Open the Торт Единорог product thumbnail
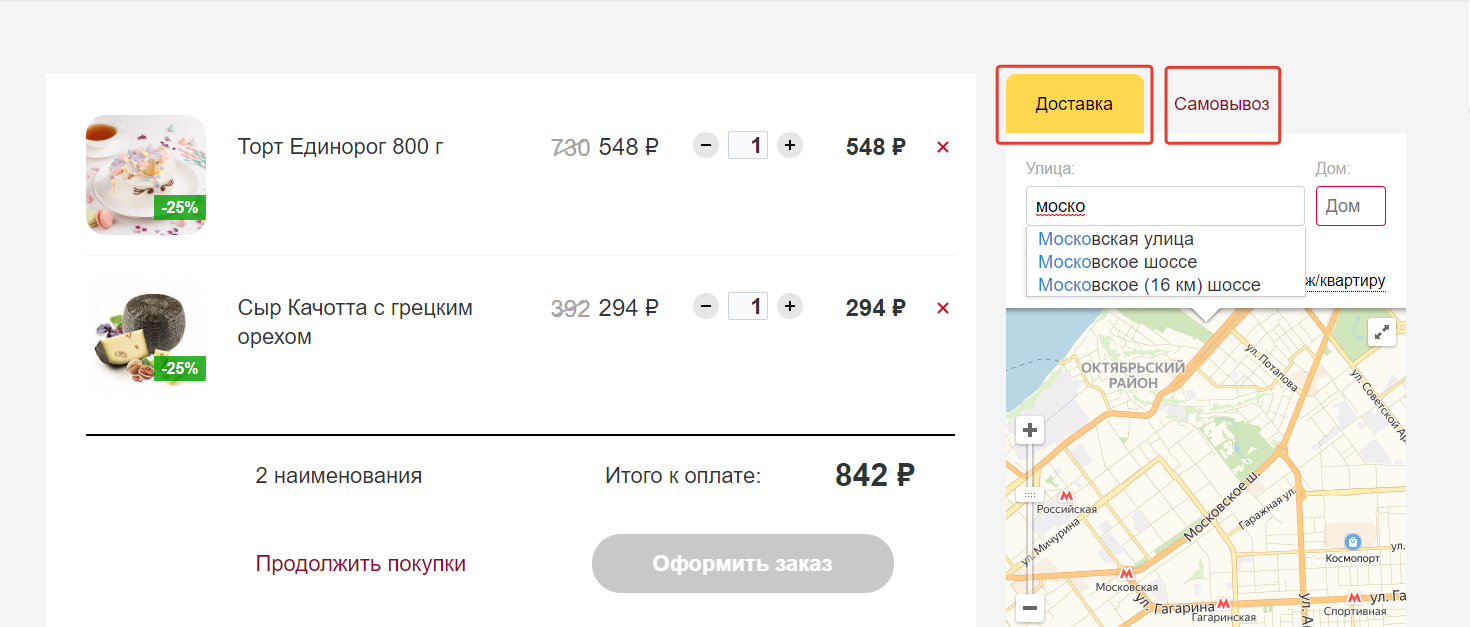The width and height of the screenshot is (1470, 627). point(146,174)
